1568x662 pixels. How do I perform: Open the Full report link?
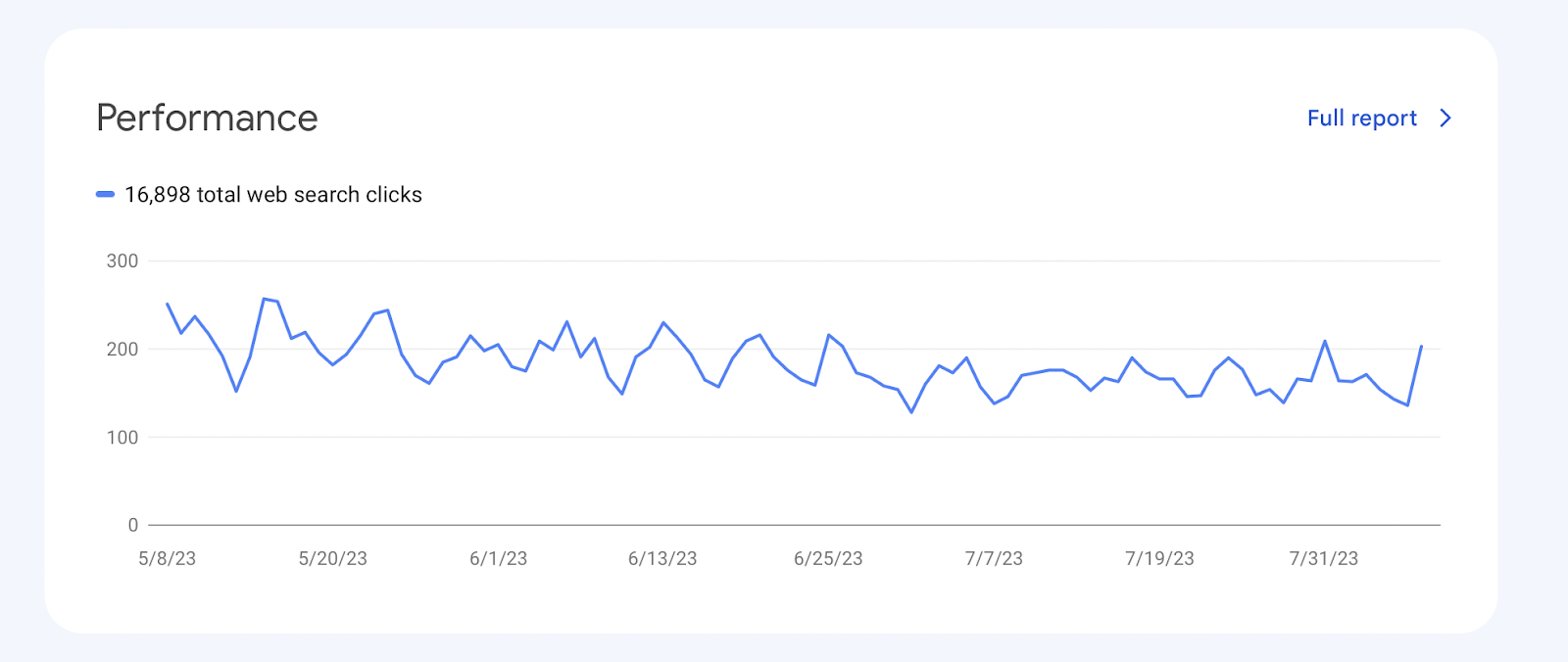coord(1361,118)
